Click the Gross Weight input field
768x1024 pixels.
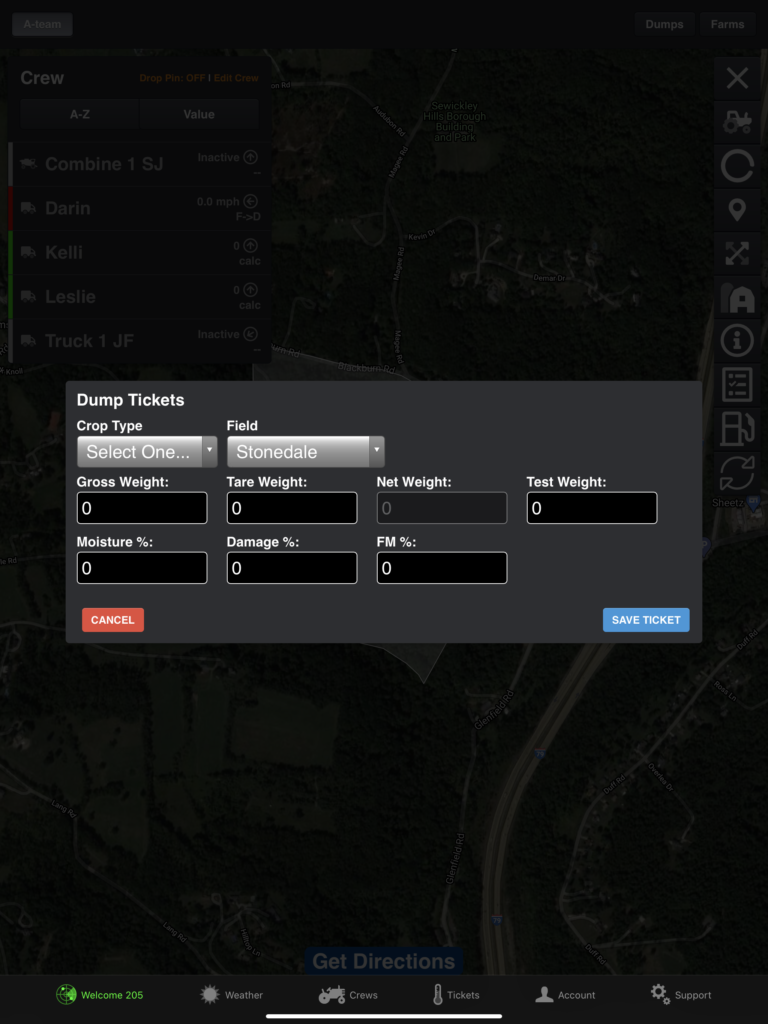(x=142, y=508)
